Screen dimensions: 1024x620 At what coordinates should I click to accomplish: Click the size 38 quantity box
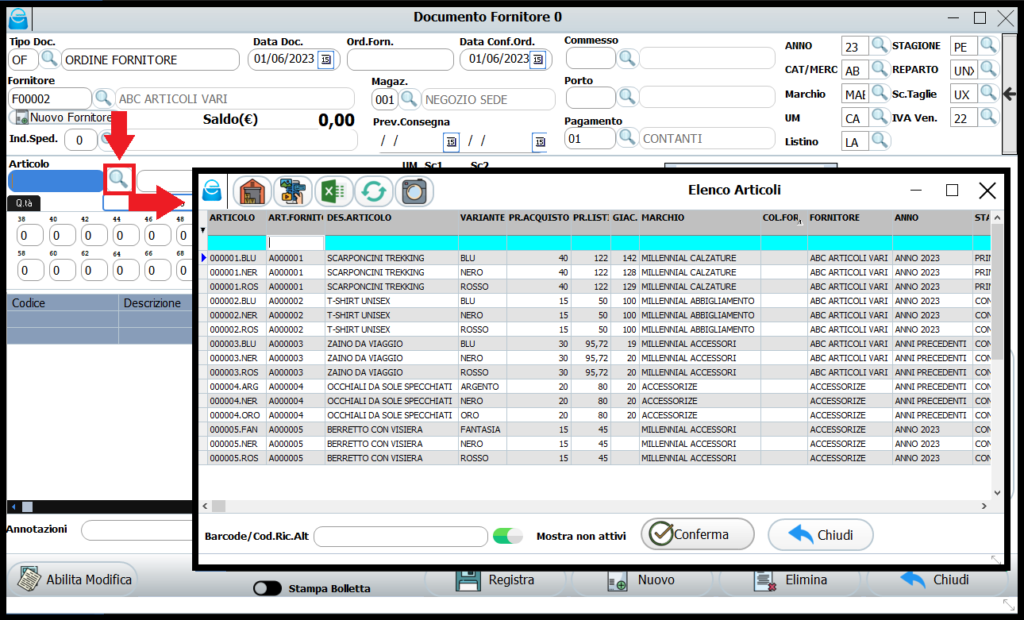[x=30, y=235]
